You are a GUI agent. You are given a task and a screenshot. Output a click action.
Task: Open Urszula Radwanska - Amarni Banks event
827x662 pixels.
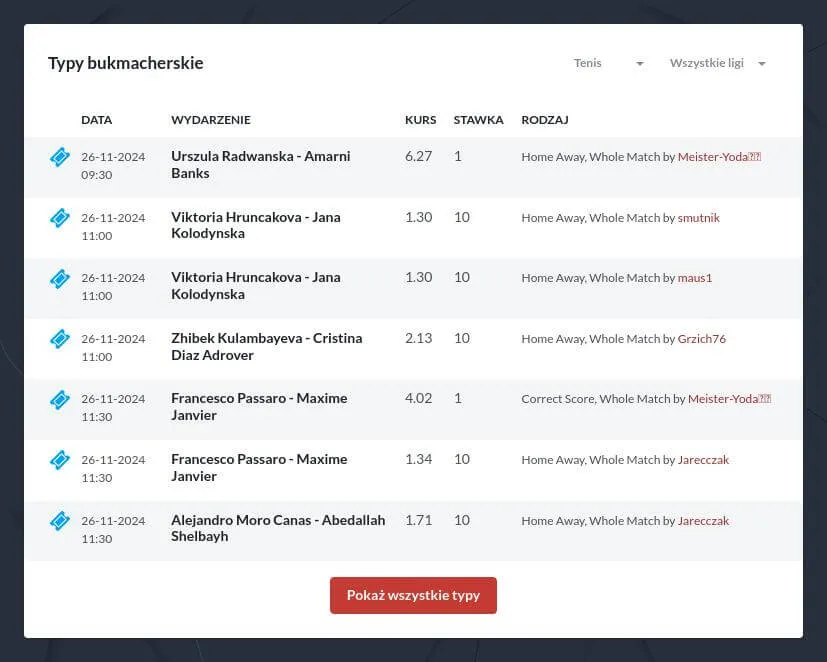point(260,165)
